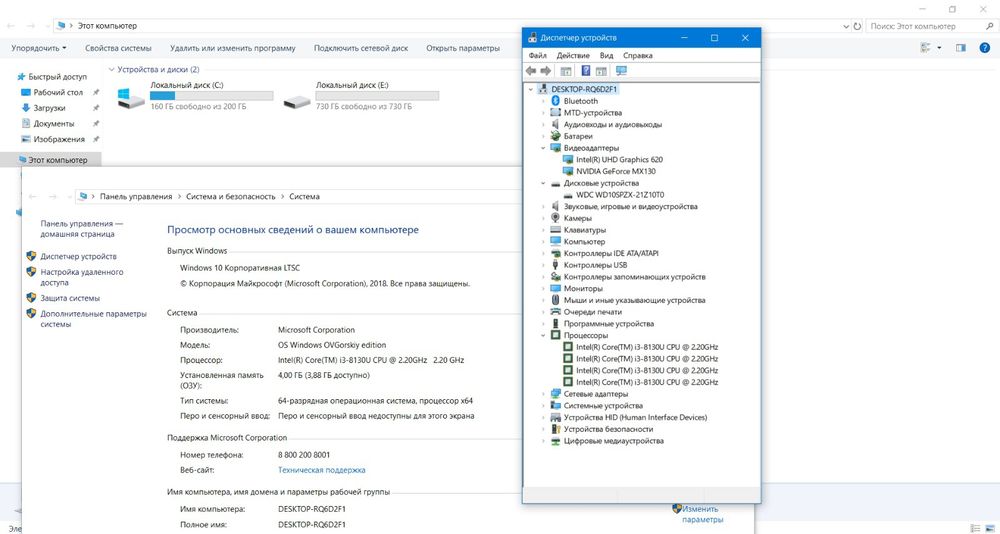Toggle the preview pane icon in Explorer
Screen dimensions: 1000x534
[x=960, y=48]
